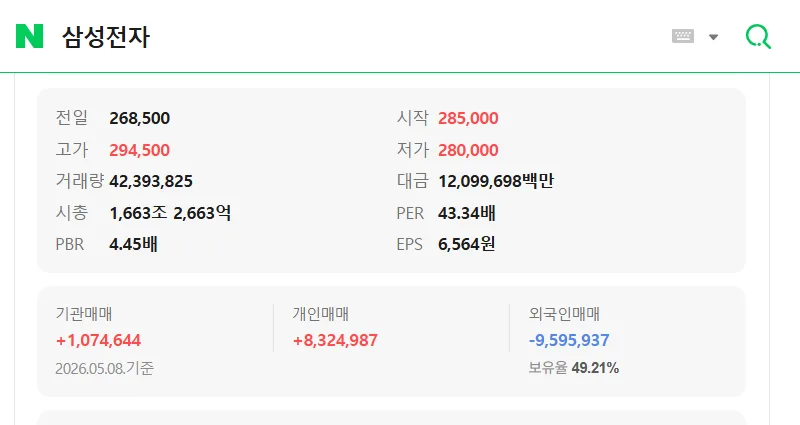This screenshot has width=800, height=425.
Task: Select the PBR value 4.45배
Action: coord(133,244)
